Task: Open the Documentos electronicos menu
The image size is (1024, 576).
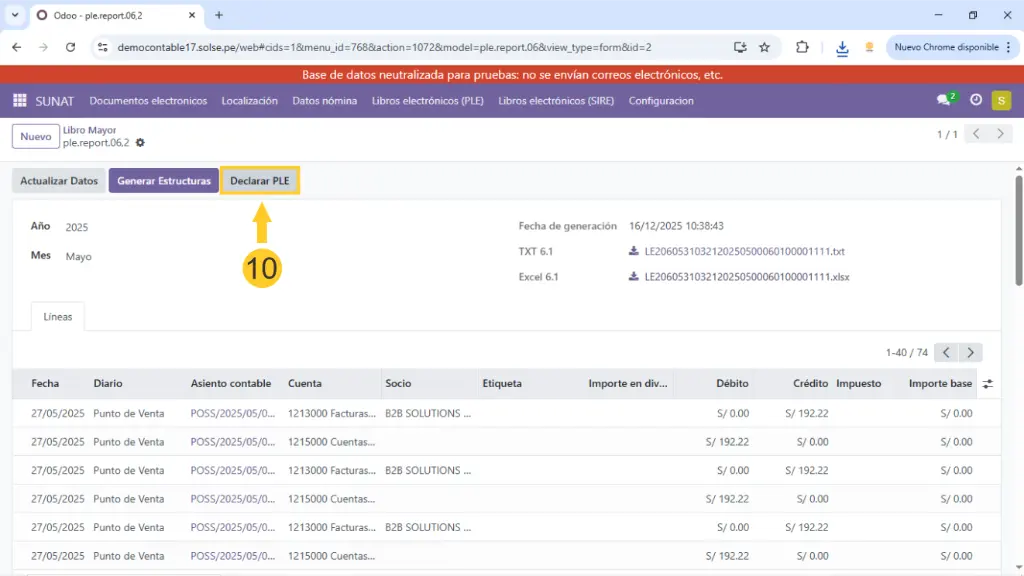Action: pyautogui.click(x=148, y=101)
